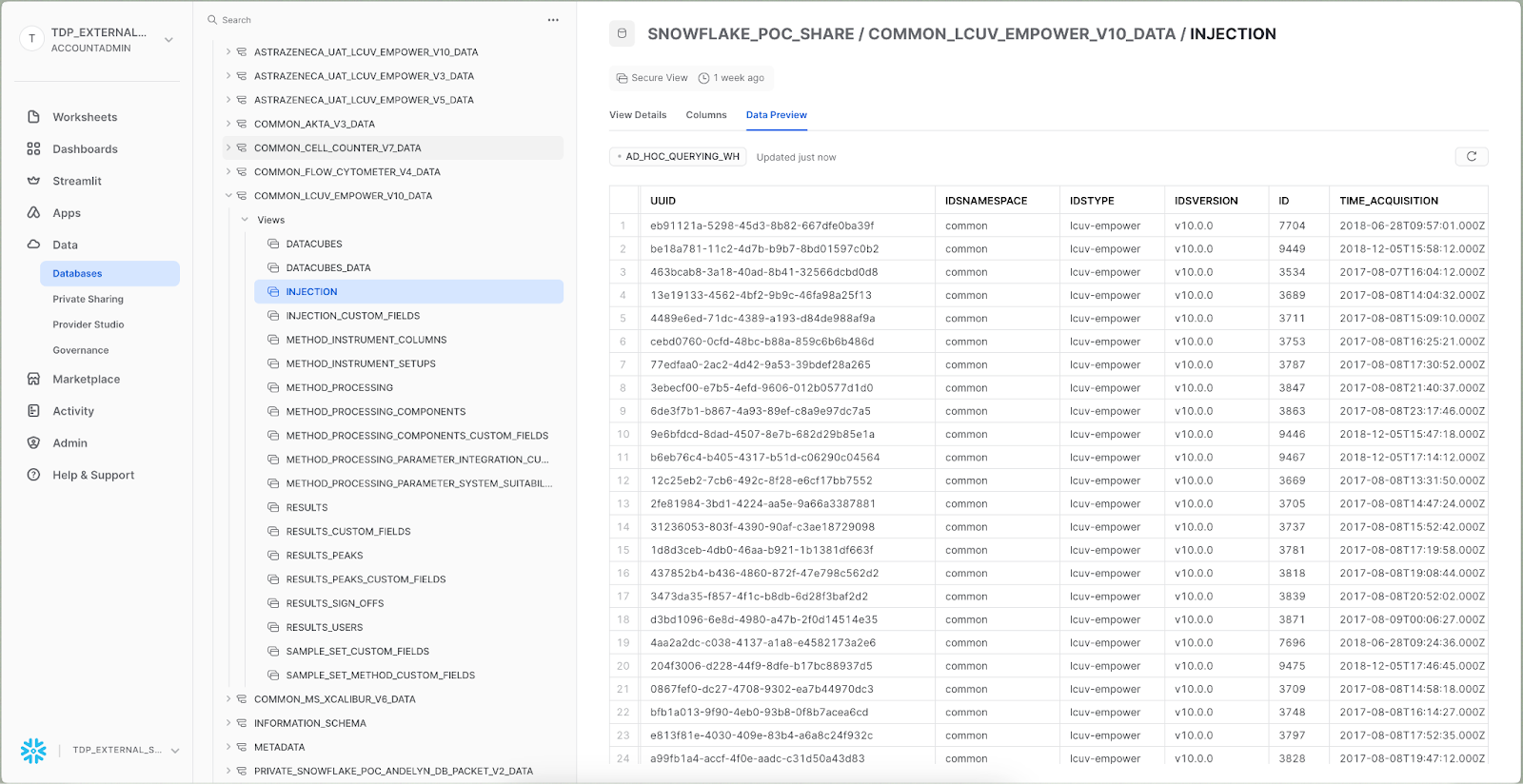Open Provider Studio page

[x=89, y=324]
